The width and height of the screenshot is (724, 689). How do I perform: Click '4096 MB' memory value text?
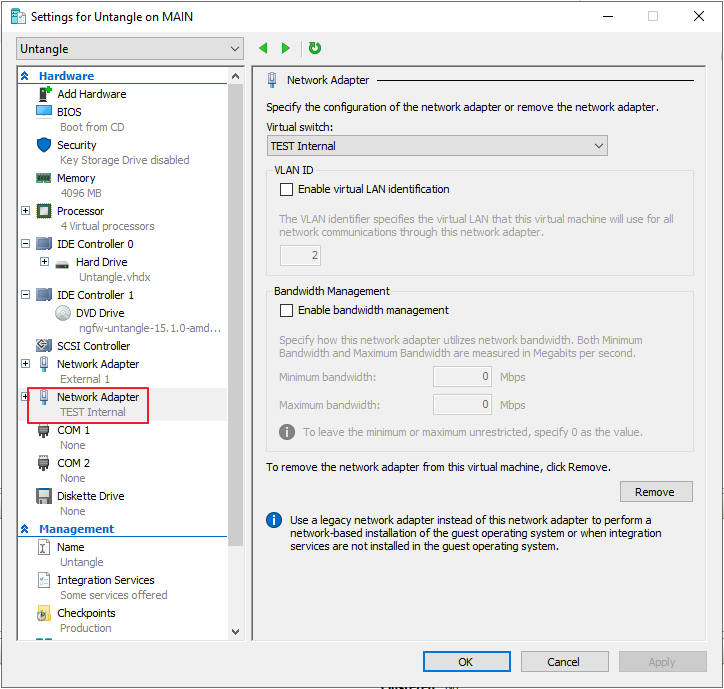click(x=81, y=193)
